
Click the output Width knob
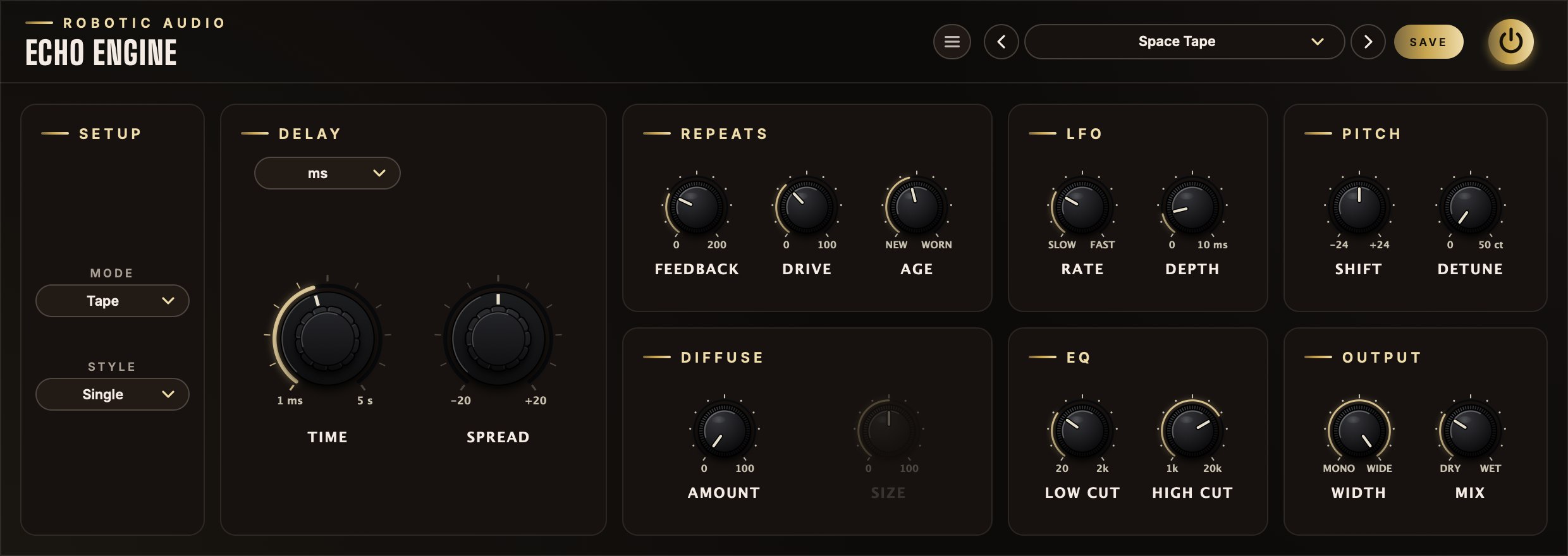tap(1359, 430)
